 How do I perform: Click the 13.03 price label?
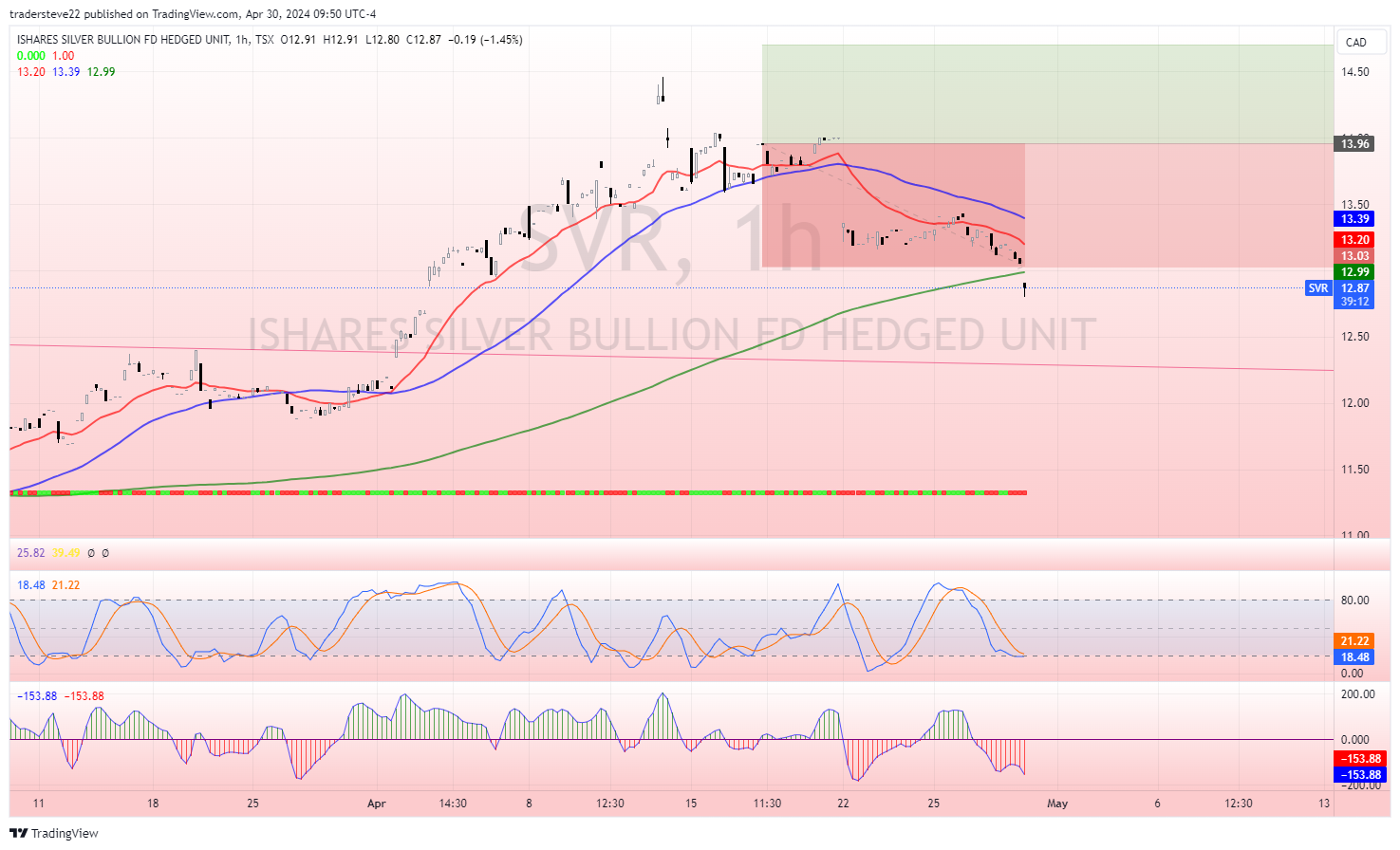coord(1354,256)
